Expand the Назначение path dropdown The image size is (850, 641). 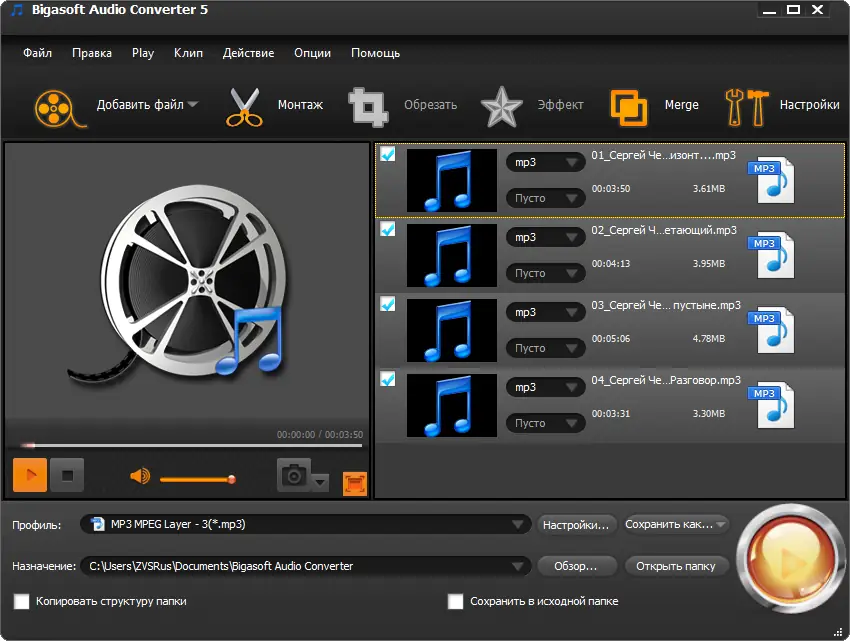tap(518, 566)
